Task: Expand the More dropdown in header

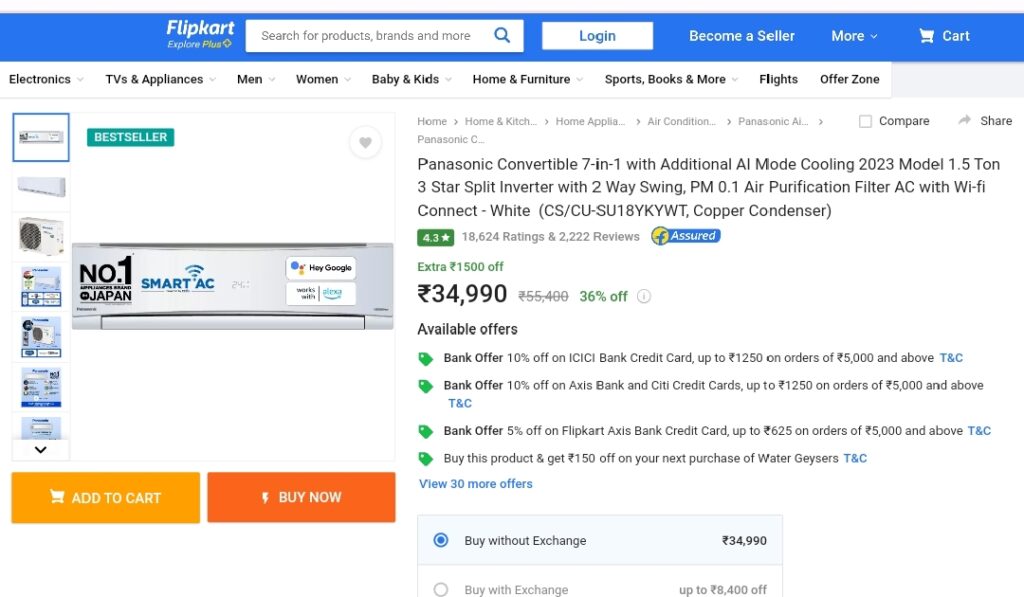Action: (854, 36)
